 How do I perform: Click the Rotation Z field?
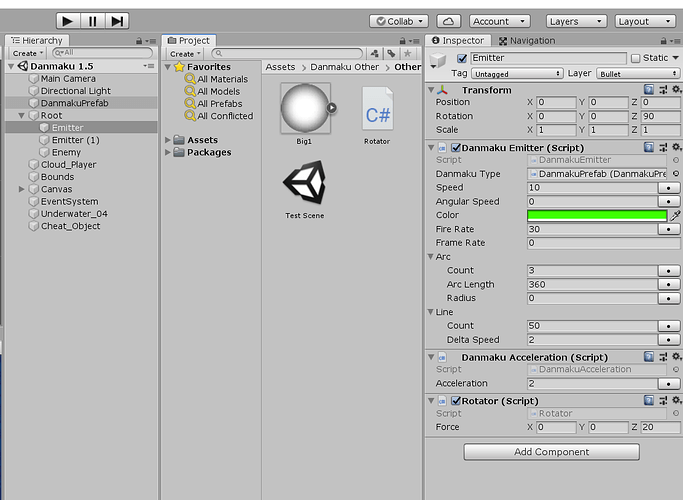coord(660,116)
